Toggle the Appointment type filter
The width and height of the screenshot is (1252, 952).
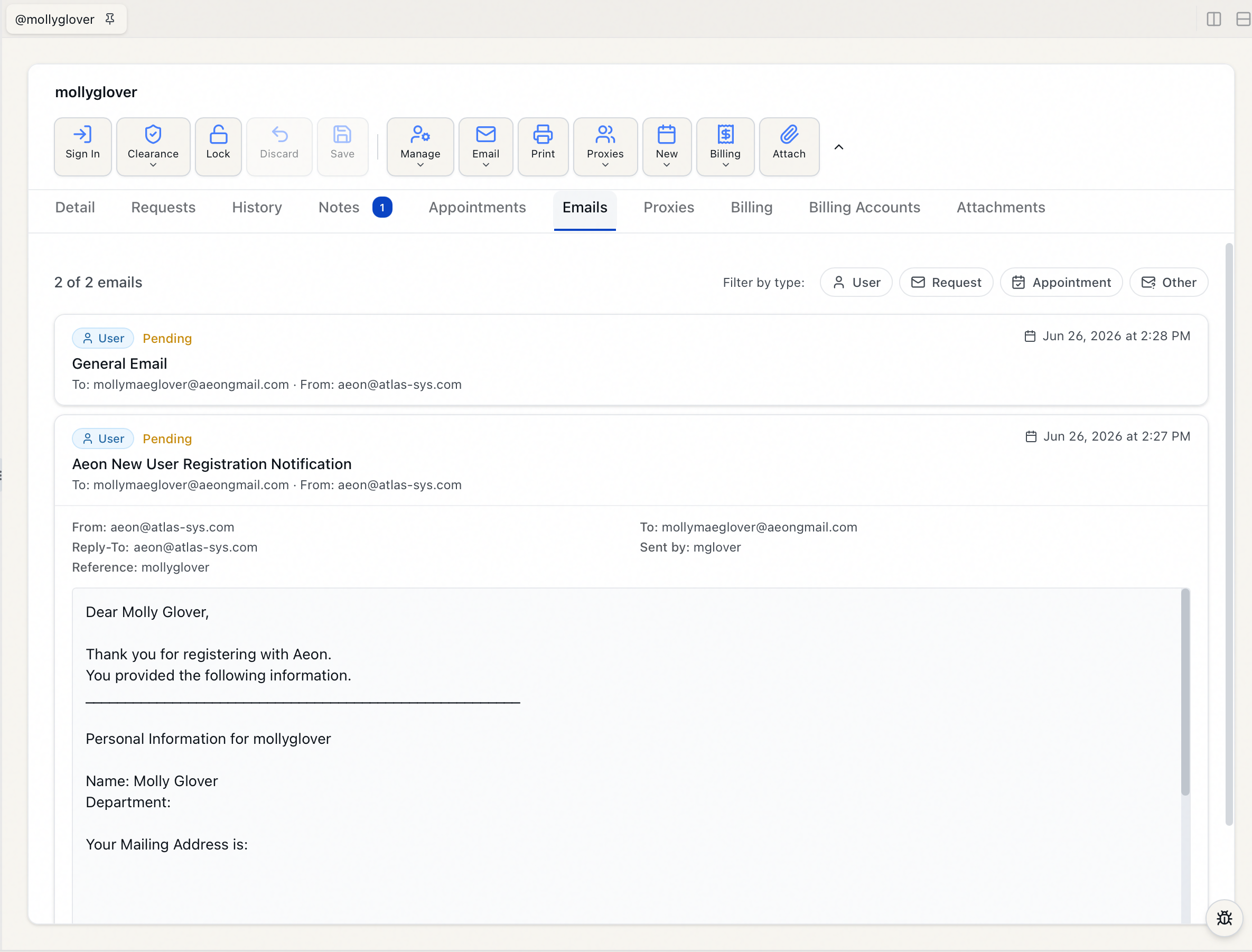(1061, 282)
